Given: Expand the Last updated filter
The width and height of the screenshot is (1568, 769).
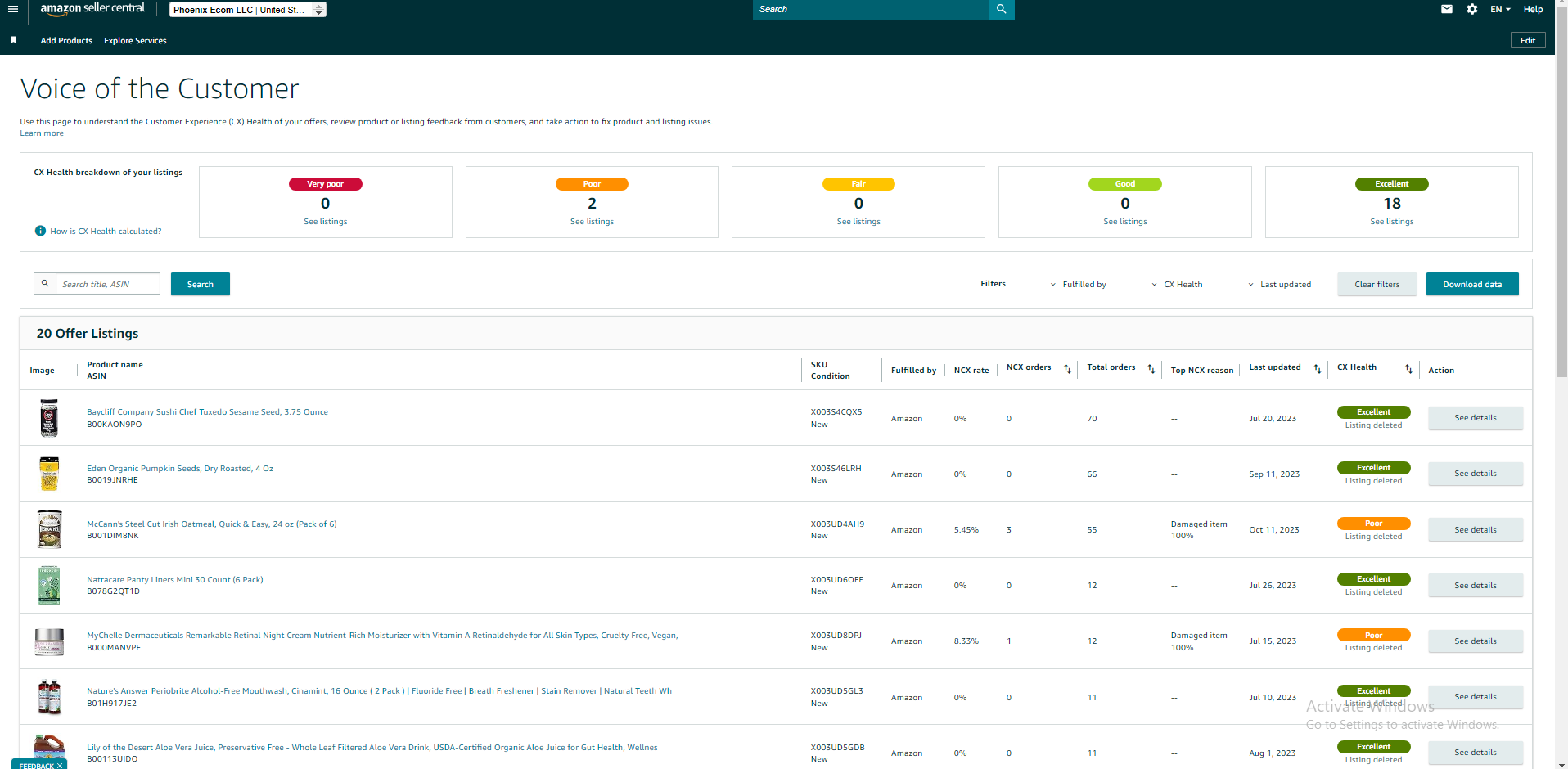Looking at the screenshot, I should coord(1279,285).
